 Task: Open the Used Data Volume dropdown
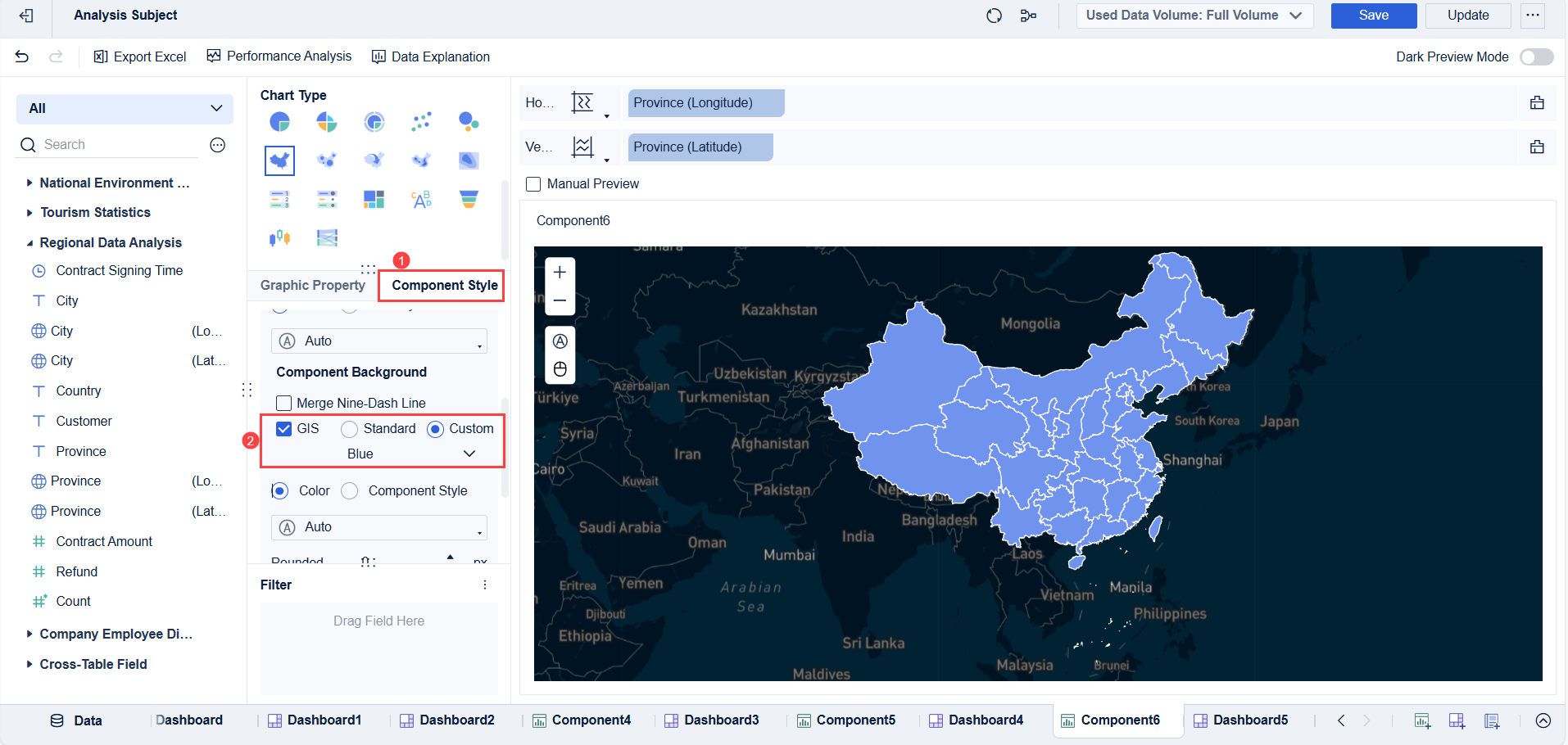pyautogui.click(x=1194, y=16)
